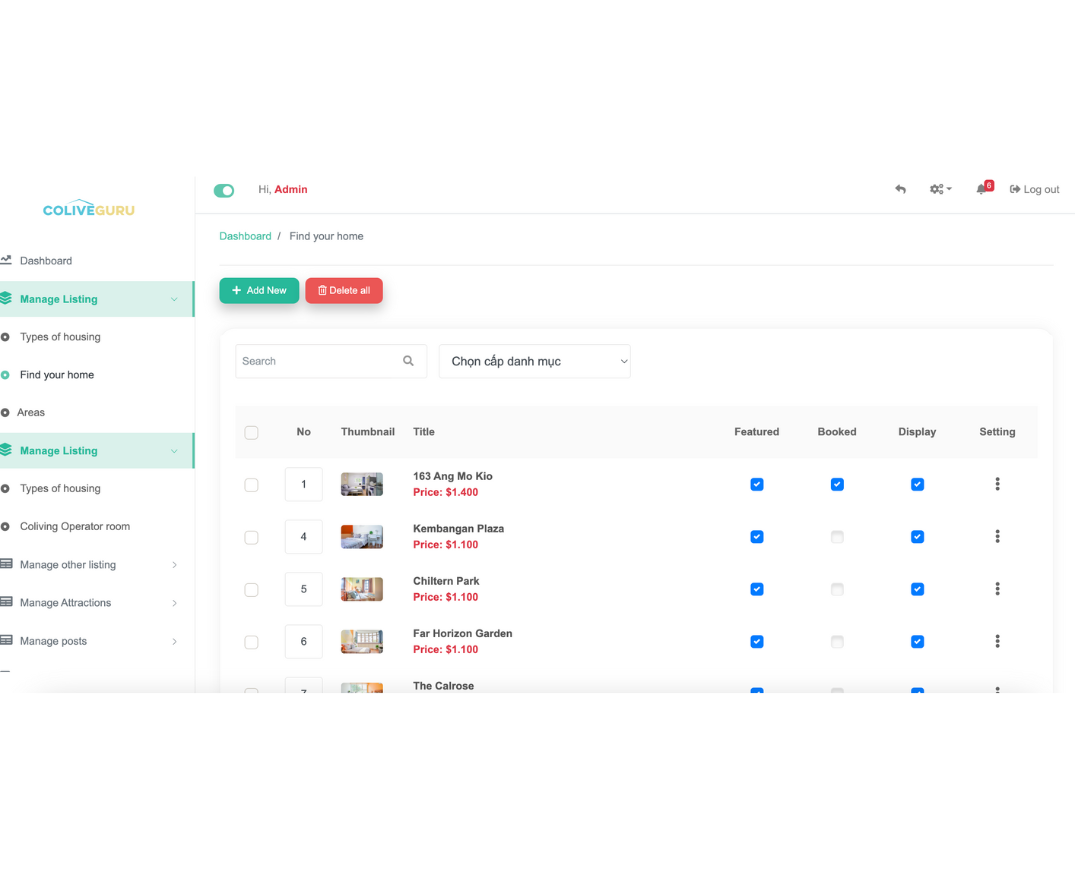This screenshot has height=870, width=1075.
Task: Uncheck Booked for 163 Ang Mo Kio
Action: coord(837,485)
